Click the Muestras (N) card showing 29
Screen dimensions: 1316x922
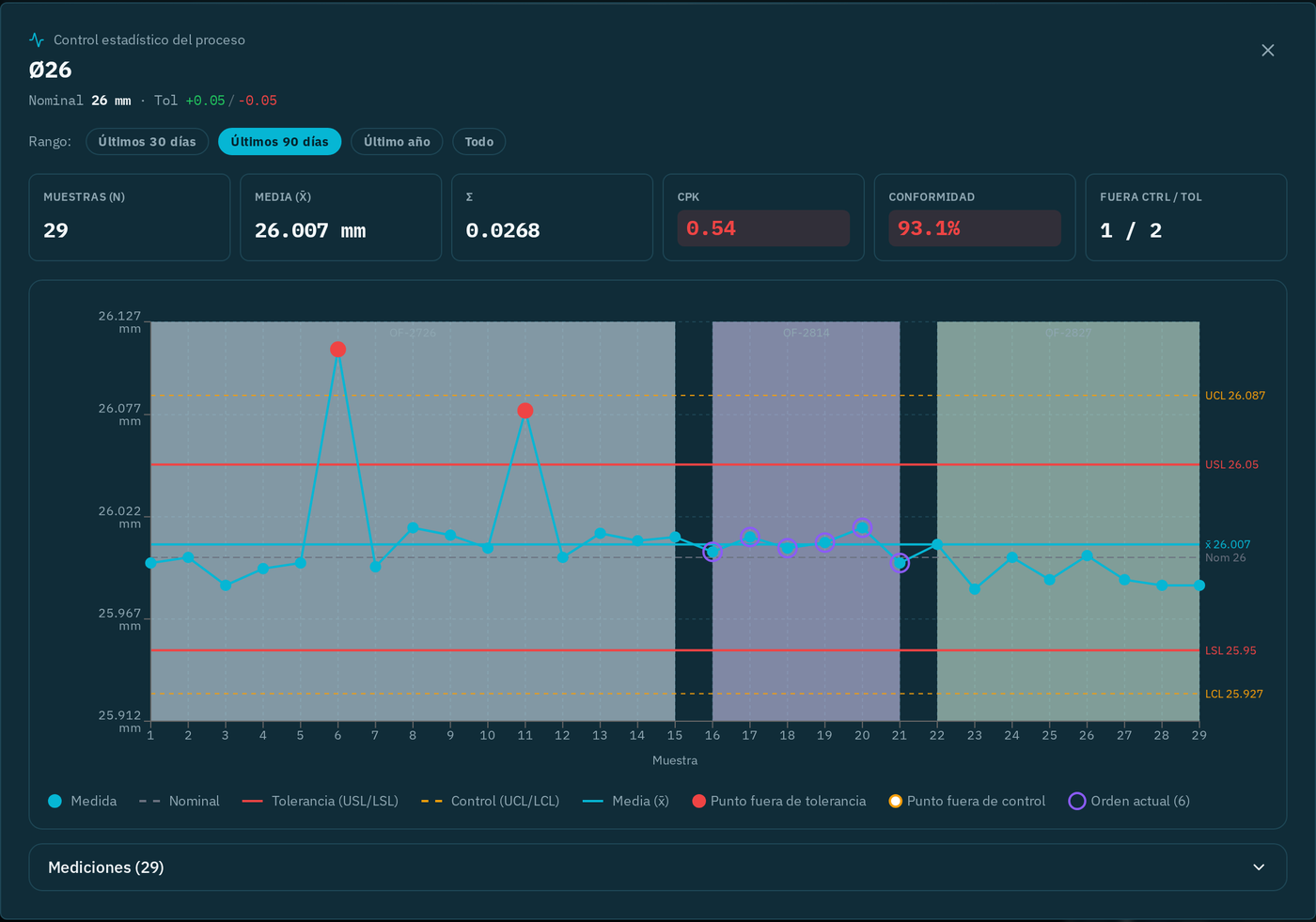pyautogui.click(x=130, y=217)
